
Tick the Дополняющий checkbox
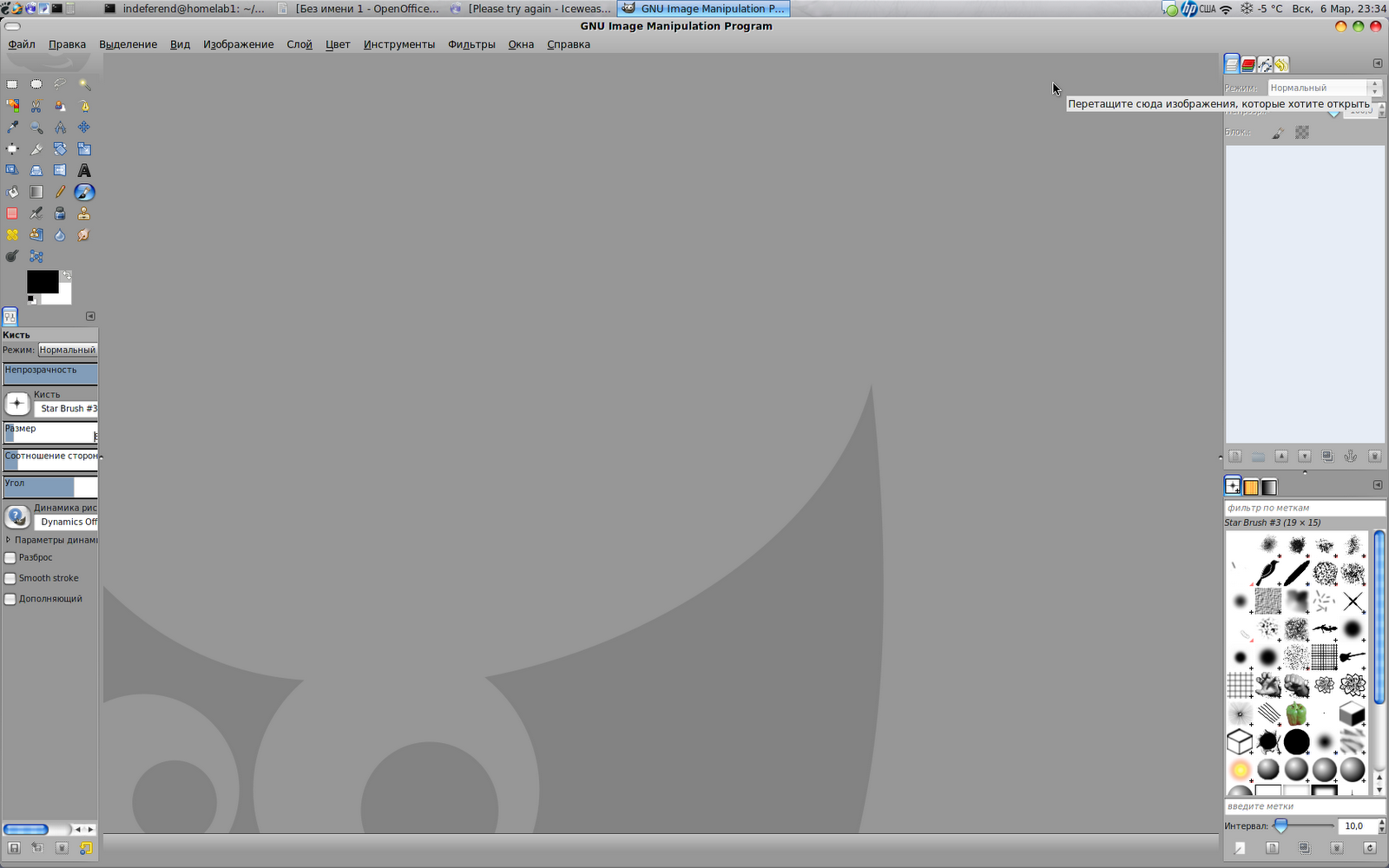point(10,599)
